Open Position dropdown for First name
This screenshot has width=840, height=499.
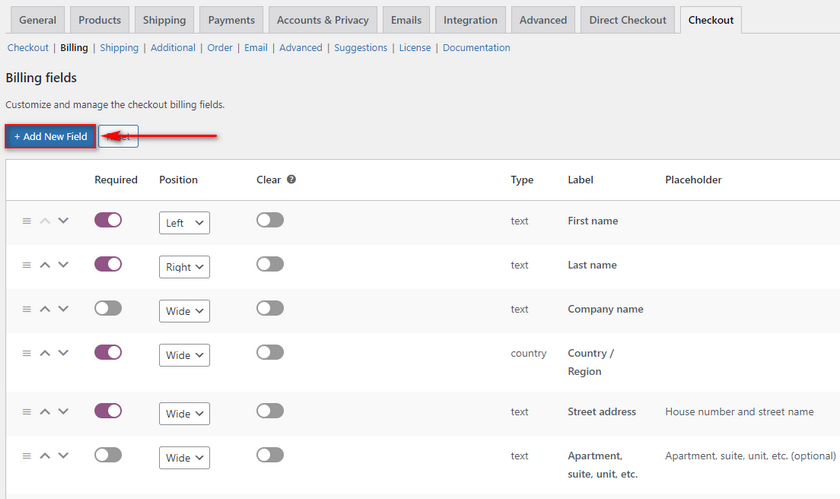coord(184,223)
